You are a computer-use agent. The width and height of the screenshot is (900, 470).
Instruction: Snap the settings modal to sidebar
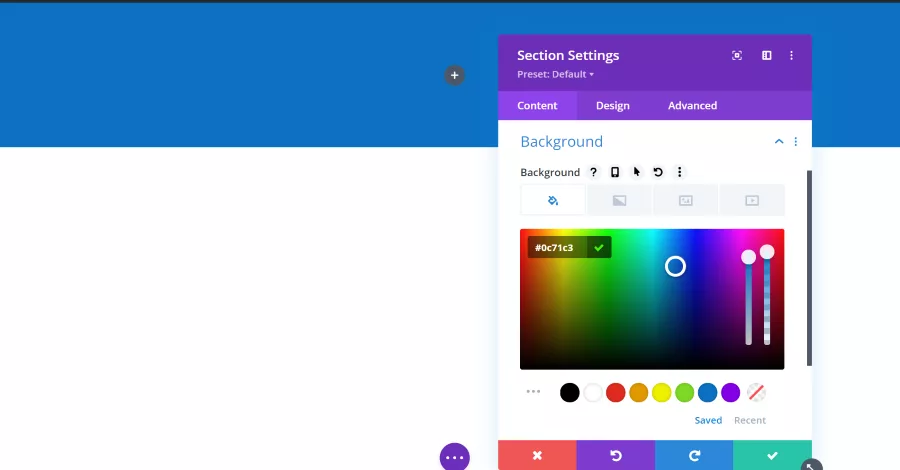(766, 55)
